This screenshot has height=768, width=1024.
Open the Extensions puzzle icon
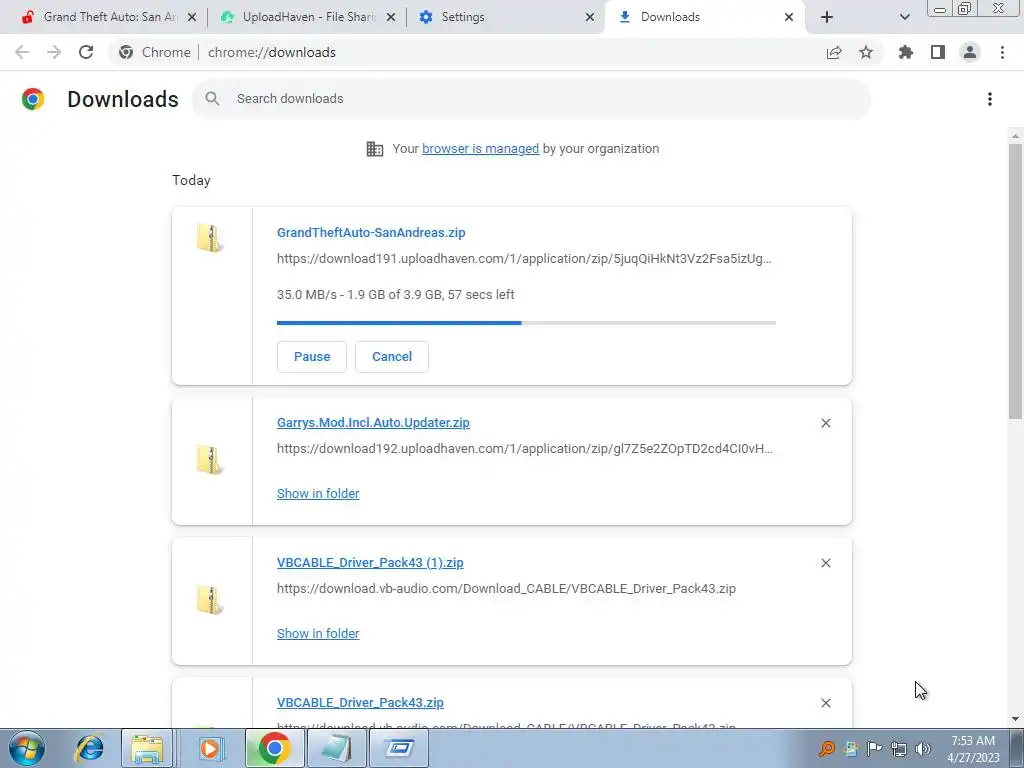click(906, 52)
